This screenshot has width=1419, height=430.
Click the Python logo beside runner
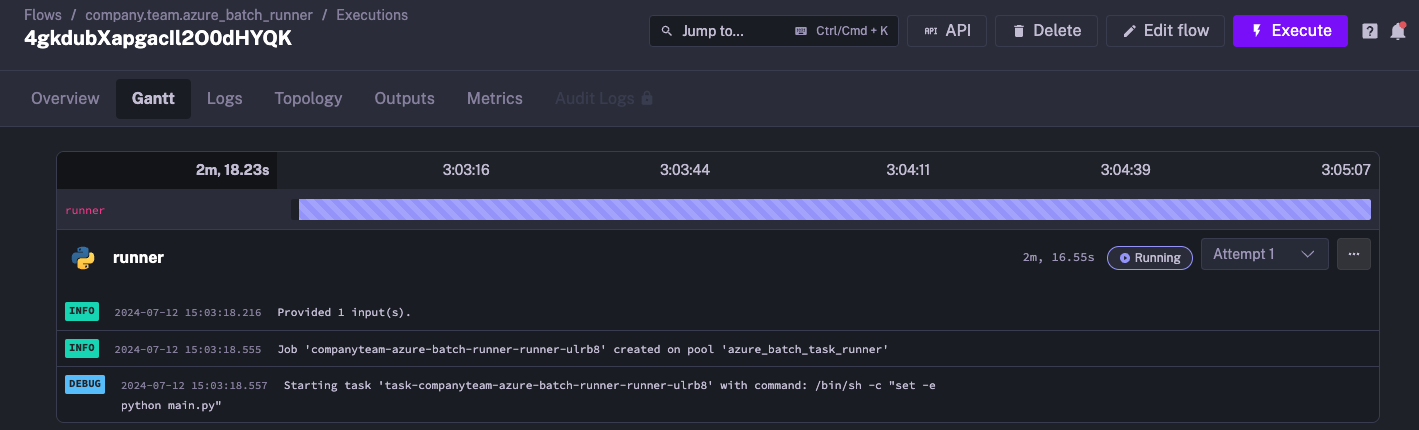click(x=83, y=258)
